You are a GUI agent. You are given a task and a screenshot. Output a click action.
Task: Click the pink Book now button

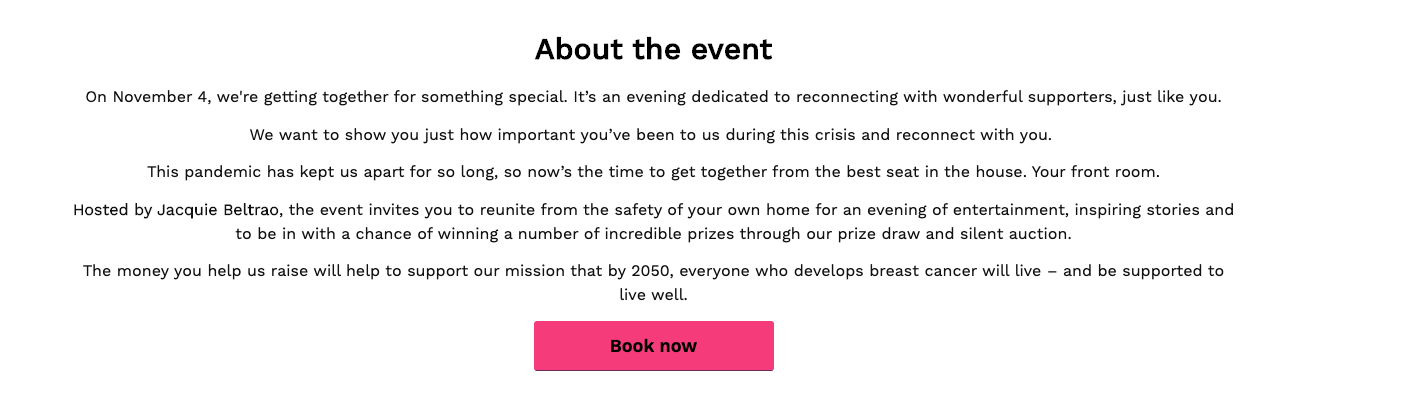click(653, 346)
